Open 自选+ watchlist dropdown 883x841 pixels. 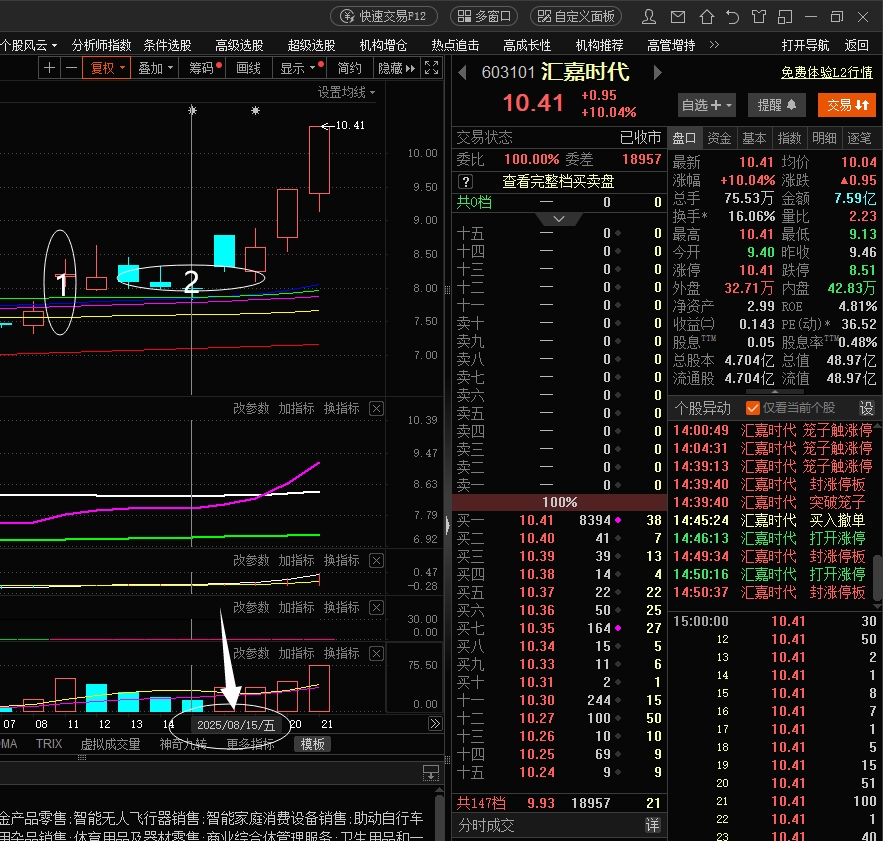click(706, 105)
